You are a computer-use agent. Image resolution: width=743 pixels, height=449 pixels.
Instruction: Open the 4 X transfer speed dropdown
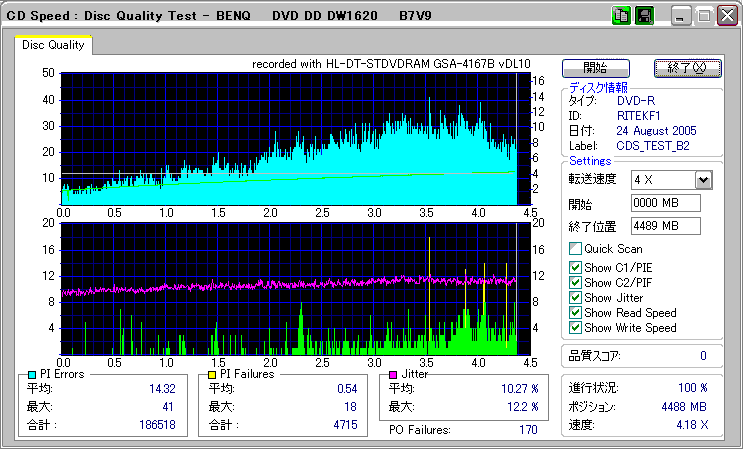click(x=703, y=180)
